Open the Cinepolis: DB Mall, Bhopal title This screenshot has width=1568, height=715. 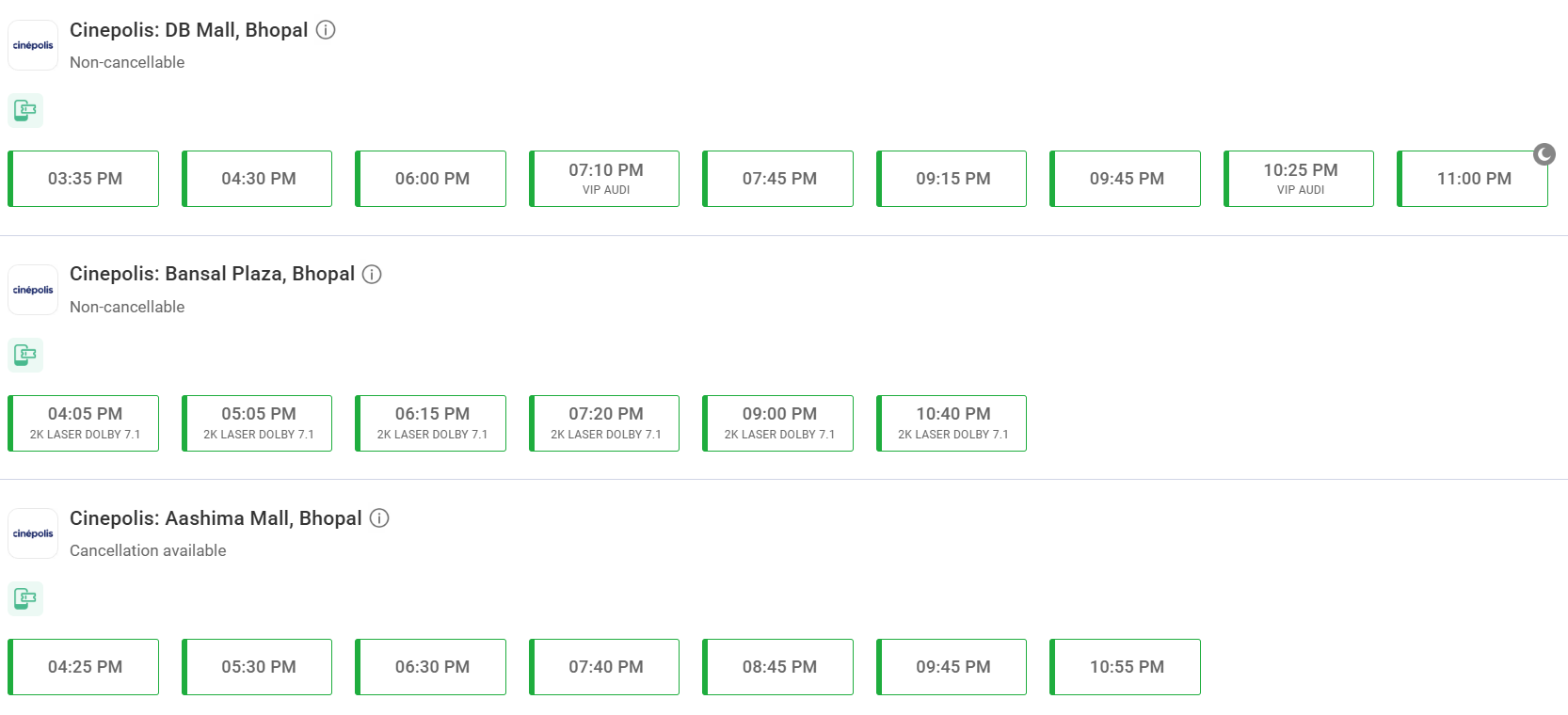[x=189, y=30]
